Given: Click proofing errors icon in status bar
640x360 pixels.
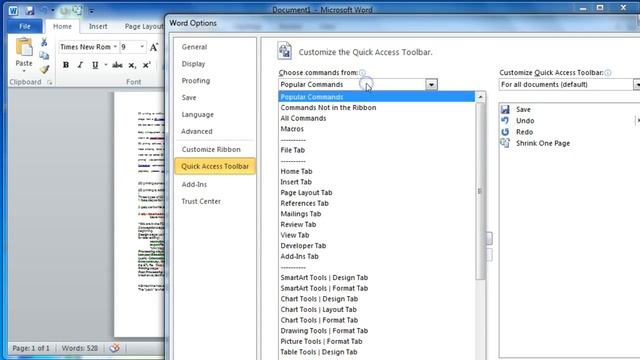Looking at the screenshot, I should 115,348.
